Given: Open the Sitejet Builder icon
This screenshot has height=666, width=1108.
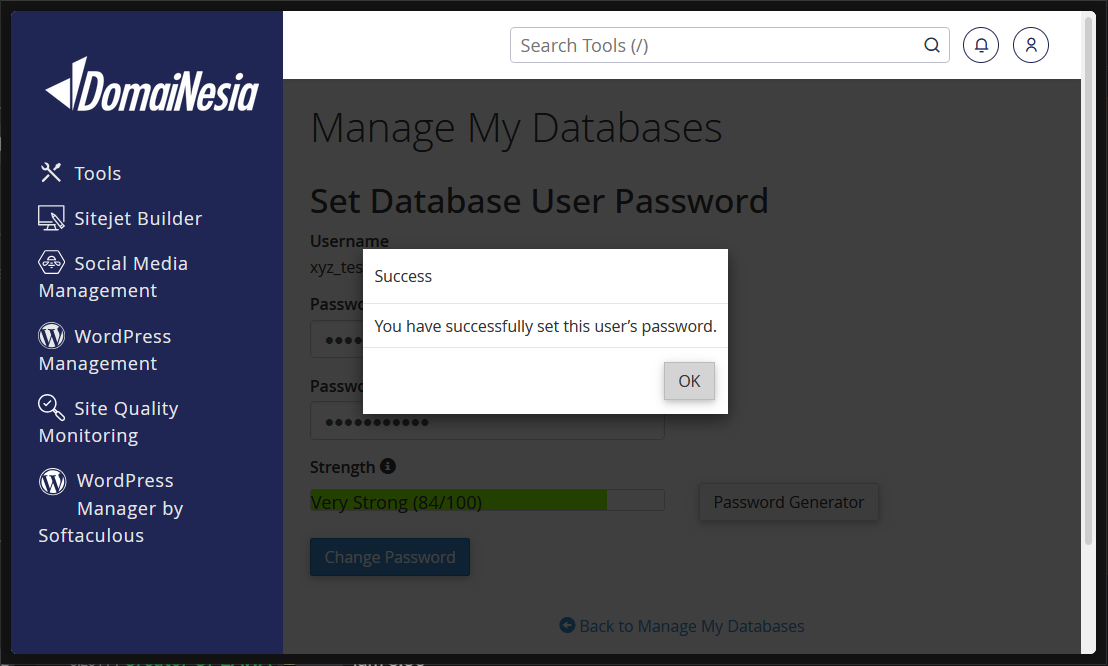Looking at the screenshot, I should coord(51,217).
